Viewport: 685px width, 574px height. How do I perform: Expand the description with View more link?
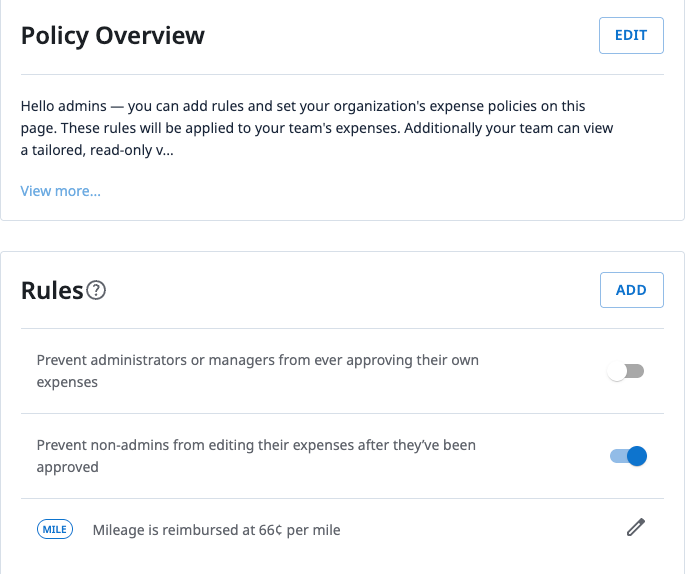[61, 190]
